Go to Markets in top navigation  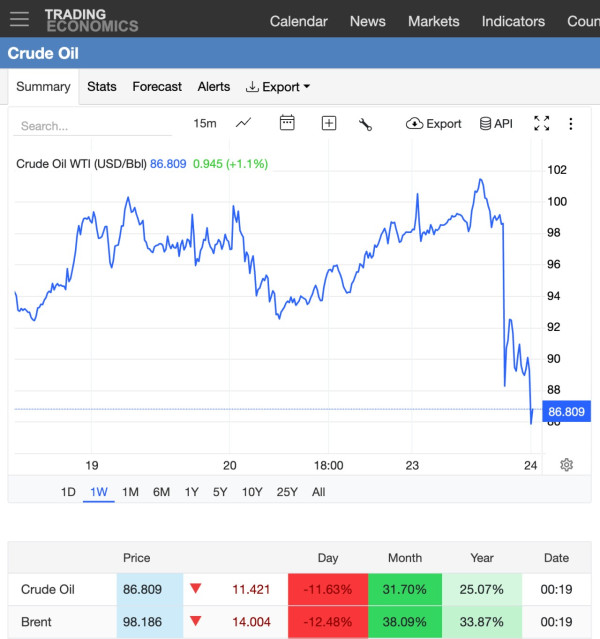(x=433, y=21)
